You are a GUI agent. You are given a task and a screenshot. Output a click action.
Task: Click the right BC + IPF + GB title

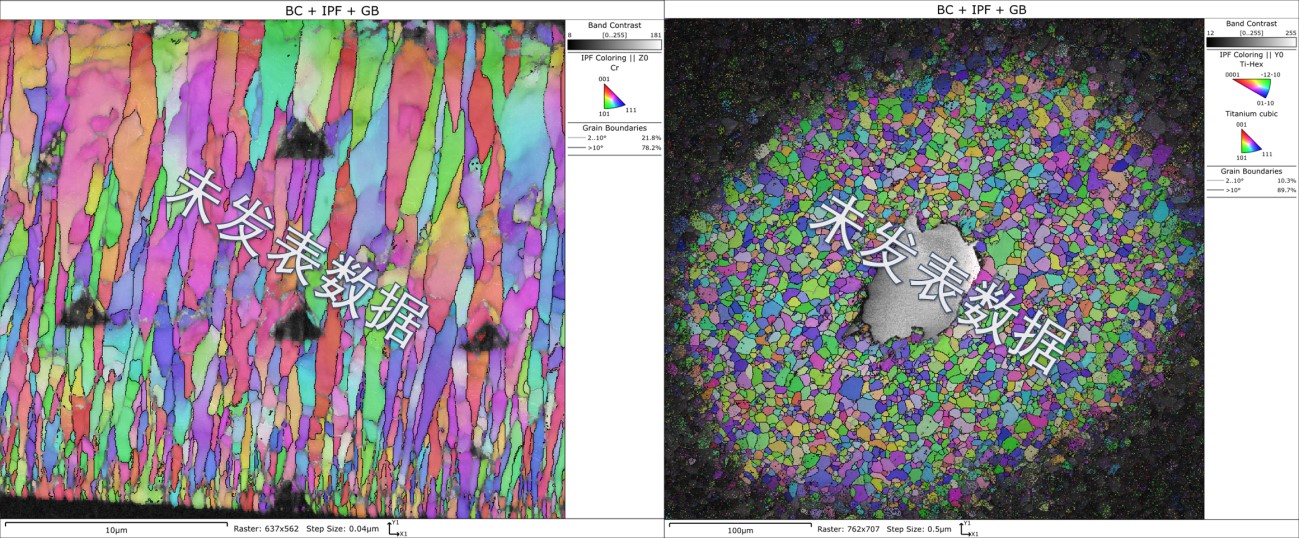[981, 9]
